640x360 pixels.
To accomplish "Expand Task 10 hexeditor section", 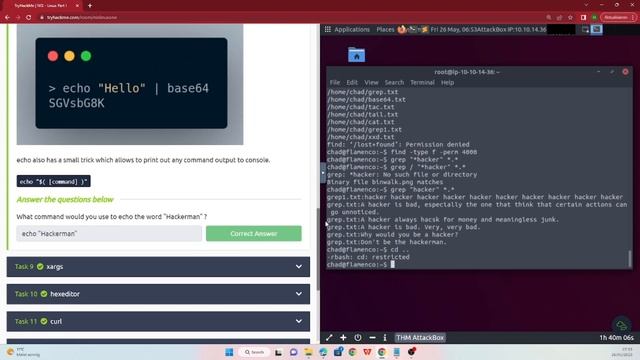I will click(158, 294).
